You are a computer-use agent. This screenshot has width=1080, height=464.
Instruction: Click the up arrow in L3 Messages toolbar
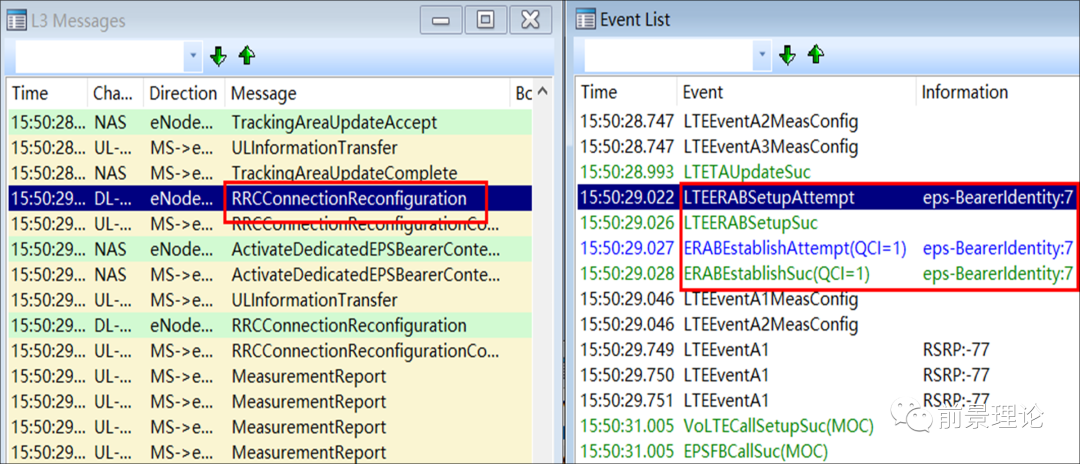(x=246, y=56)
